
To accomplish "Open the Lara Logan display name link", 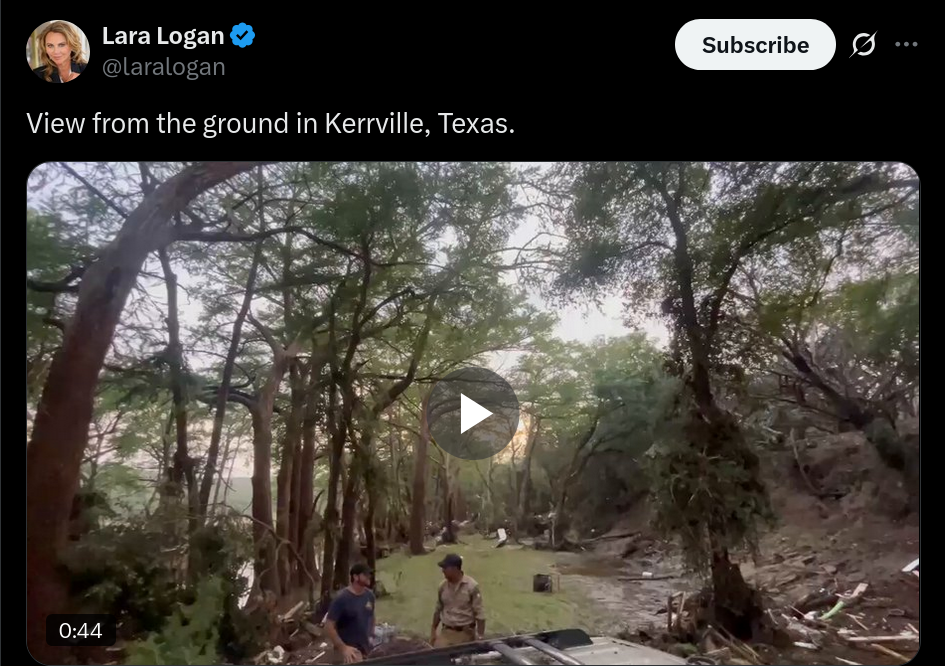I will coord(163,36).
